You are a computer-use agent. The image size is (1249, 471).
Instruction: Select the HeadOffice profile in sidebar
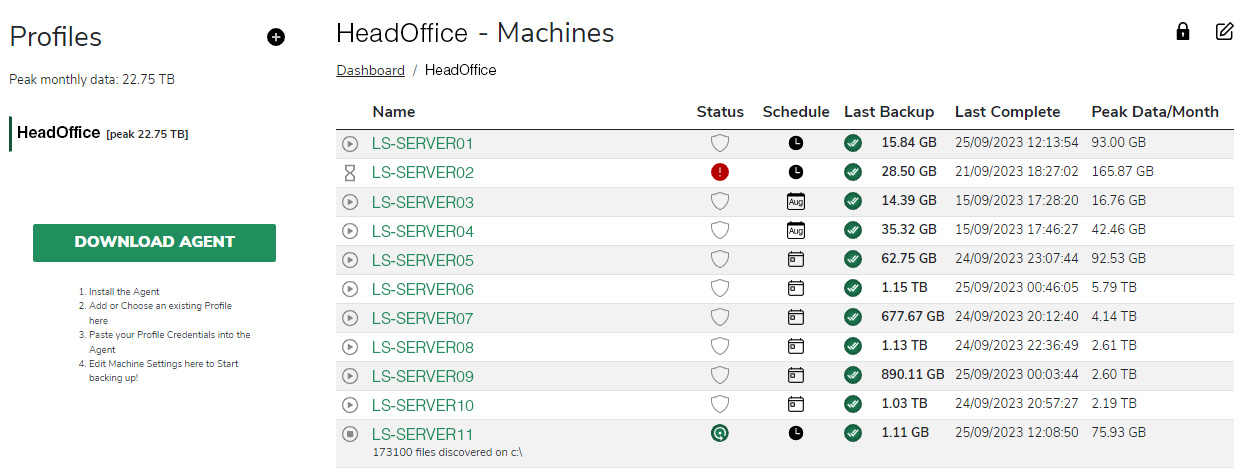pyautogui.click(x=103, y=133)
